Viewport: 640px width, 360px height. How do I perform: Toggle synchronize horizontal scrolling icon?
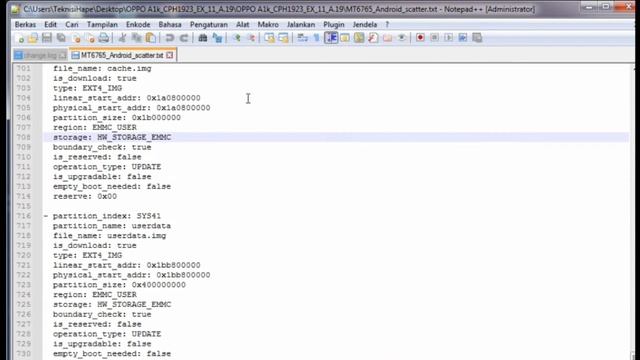click(284, 38)
